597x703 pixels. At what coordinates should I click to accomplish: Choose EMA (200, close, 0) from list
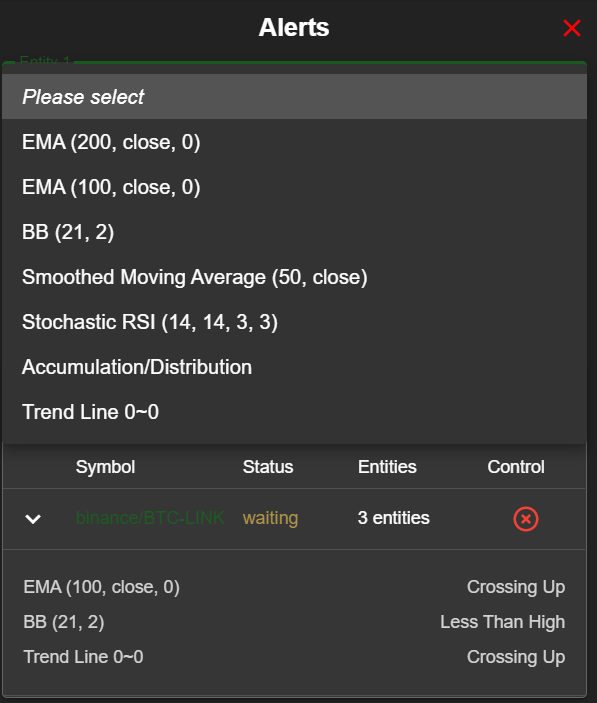click(x=294, y=142)
